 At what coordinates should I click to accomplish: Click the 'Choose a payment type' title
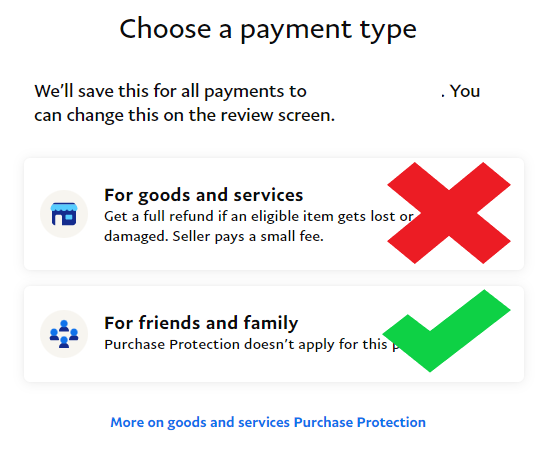coord(268,30)
